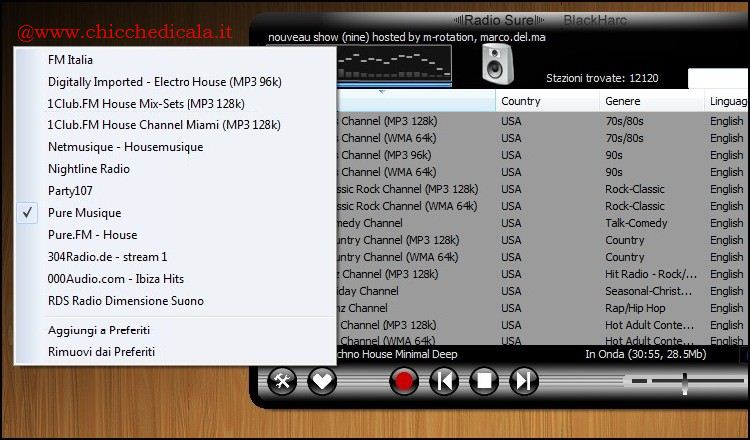The width and height of the screenshot is (750, 440).
Task: Click the heart favorites icon
Action: [x=322, y=381]
